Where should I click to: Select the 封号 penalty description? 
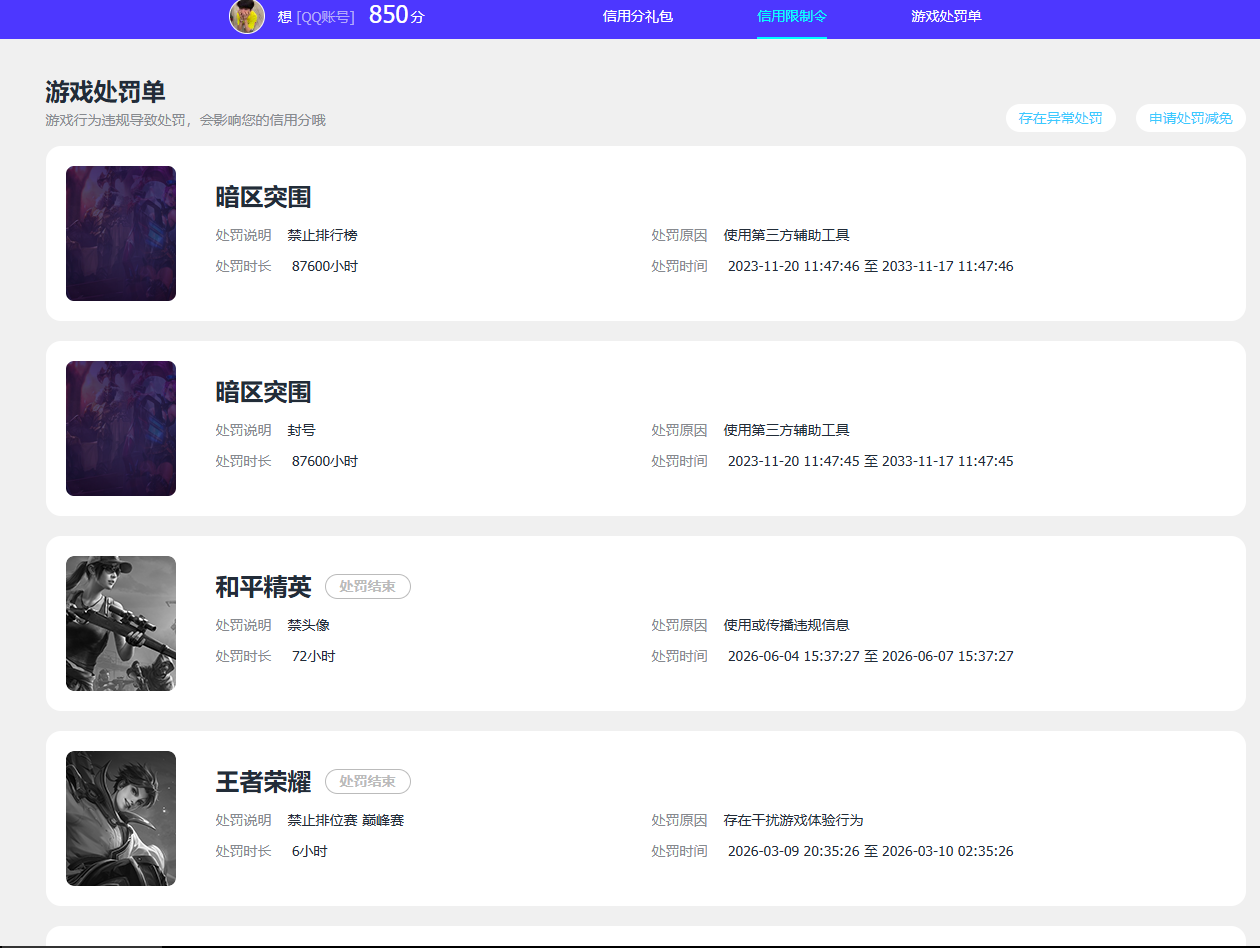click(301, 431)
